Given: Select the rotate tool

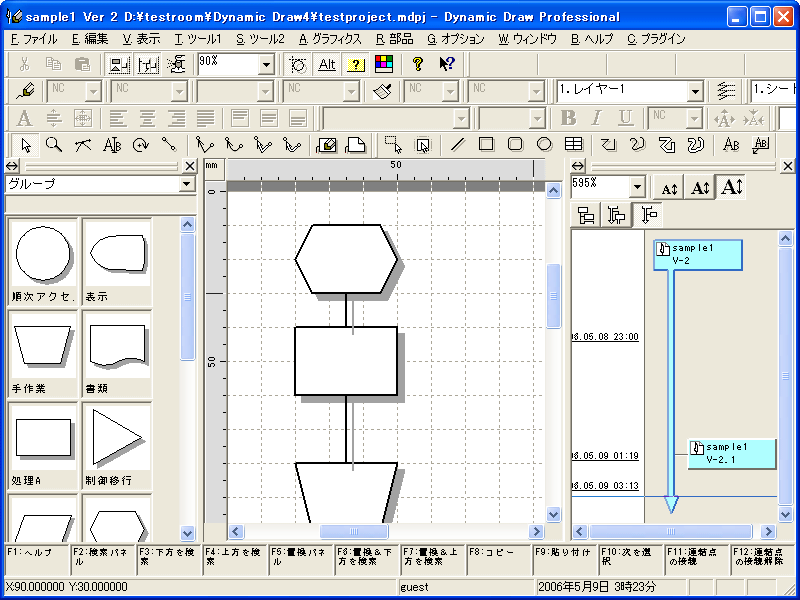Looking at the screenshot, I should click(141, 145).
